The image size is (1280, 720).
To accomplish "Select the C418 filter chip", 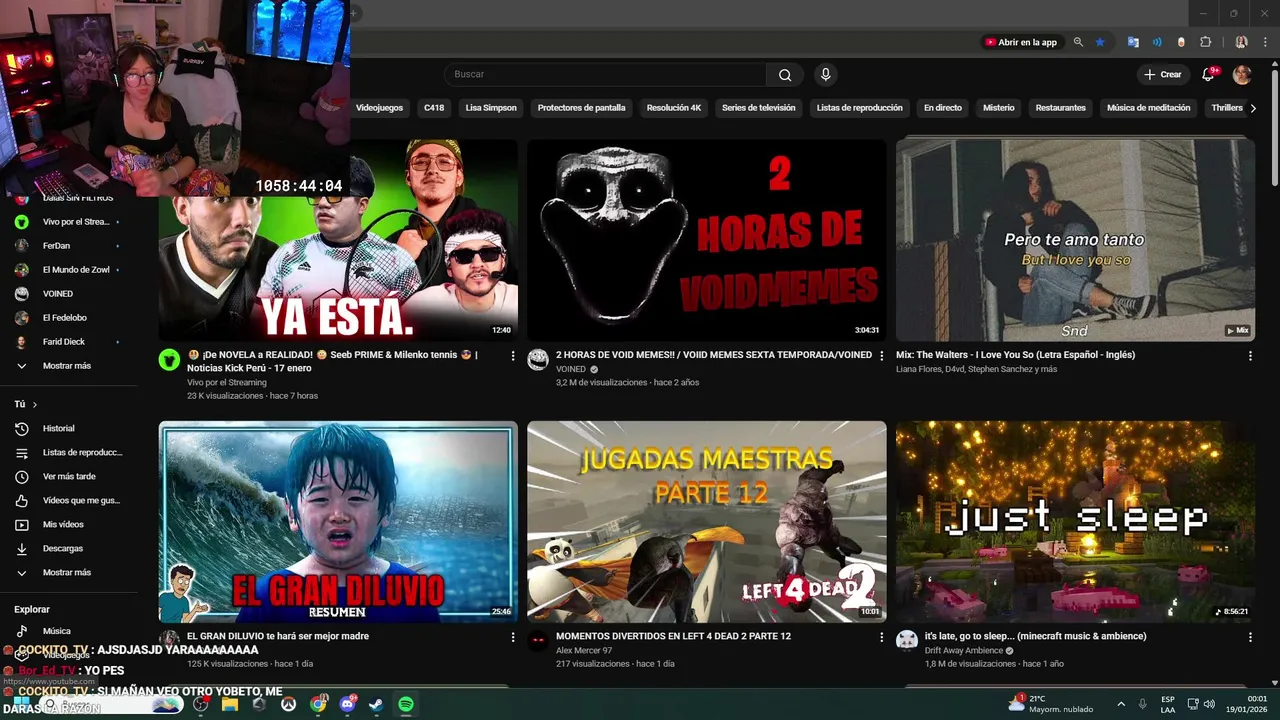I will click(434, 108).
